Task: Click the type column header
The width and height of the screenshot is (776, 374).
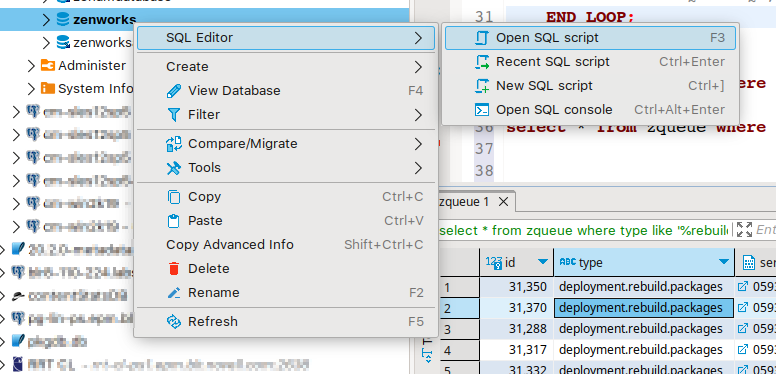Action: click(644, 262)
